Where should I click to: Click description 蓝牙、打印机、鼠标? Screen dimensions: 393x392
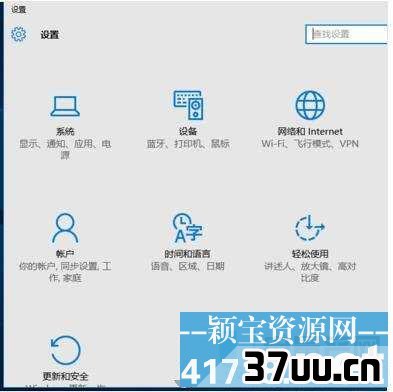[188, 144]
